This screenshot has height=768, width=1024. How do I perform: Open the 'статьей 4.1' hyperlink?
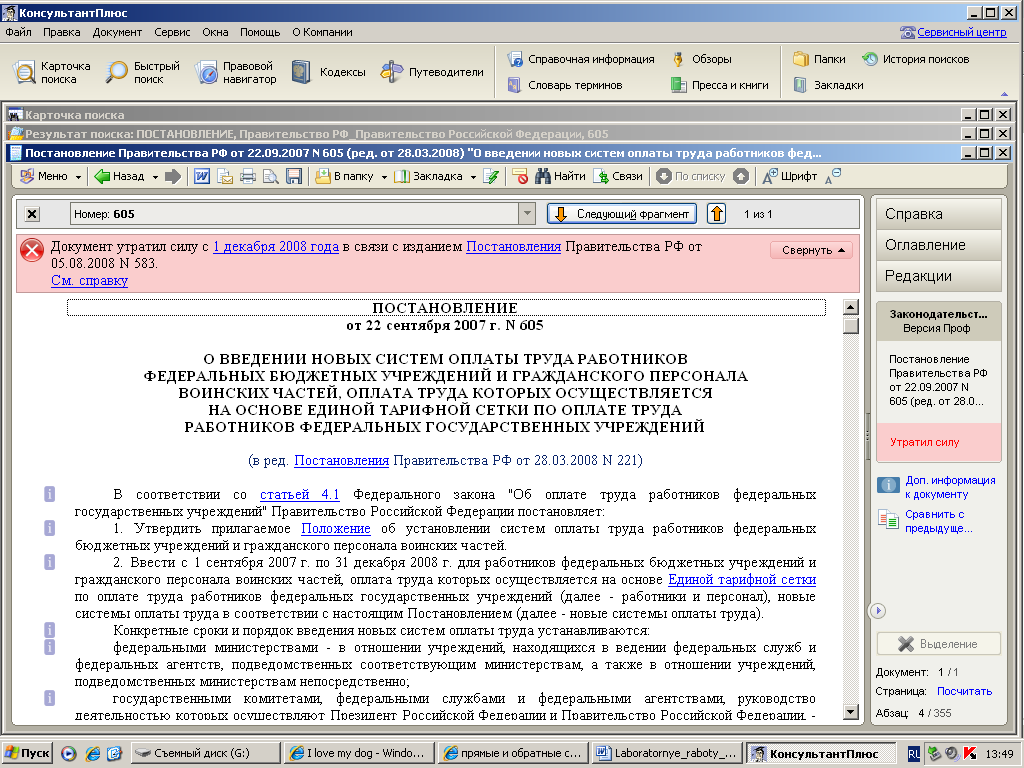tap(300, 494)
